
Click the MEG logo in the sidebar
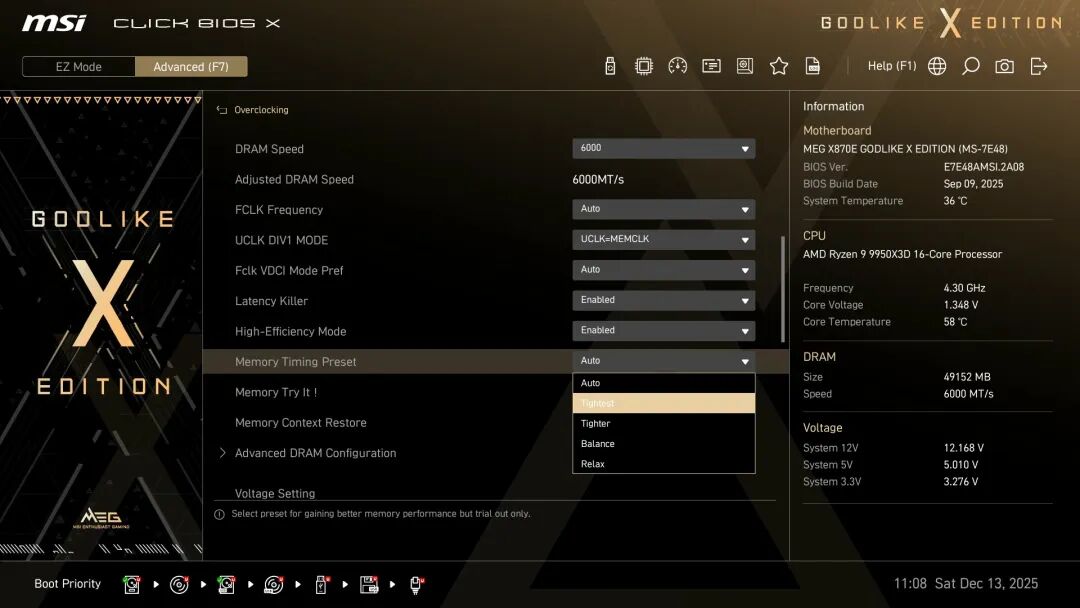[101, 518]
